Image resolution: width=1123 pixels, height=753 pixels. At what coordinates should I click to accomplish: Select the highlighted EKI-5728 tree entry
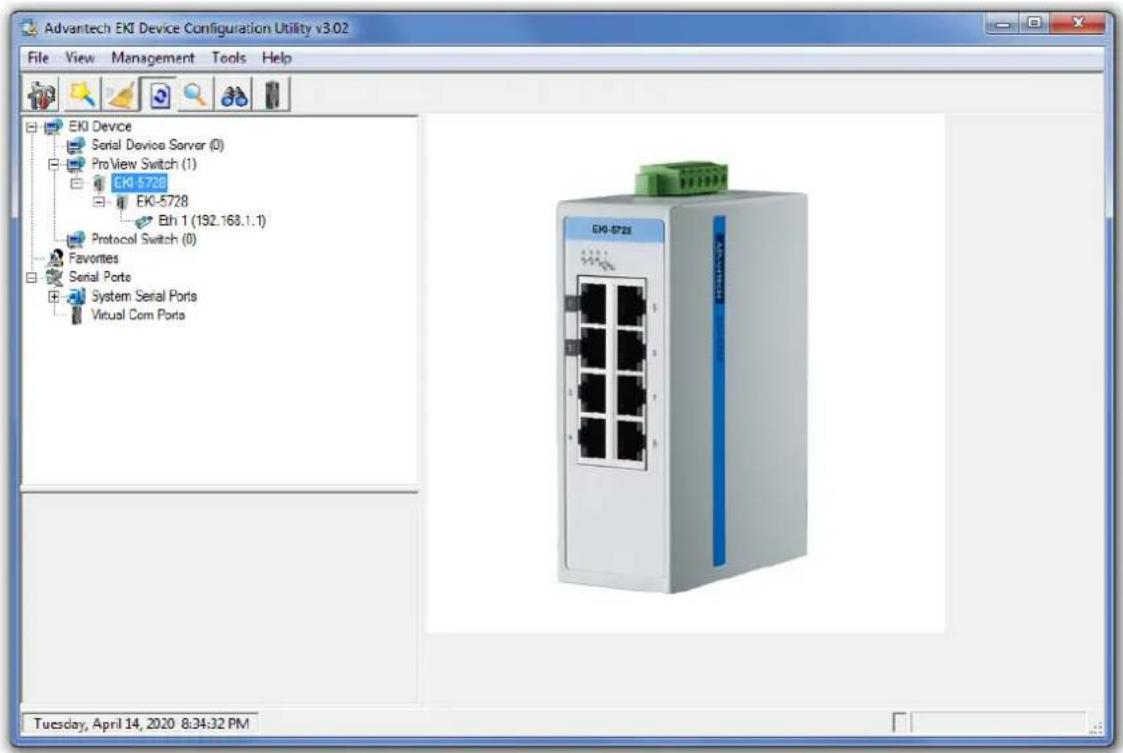(140, 183)
